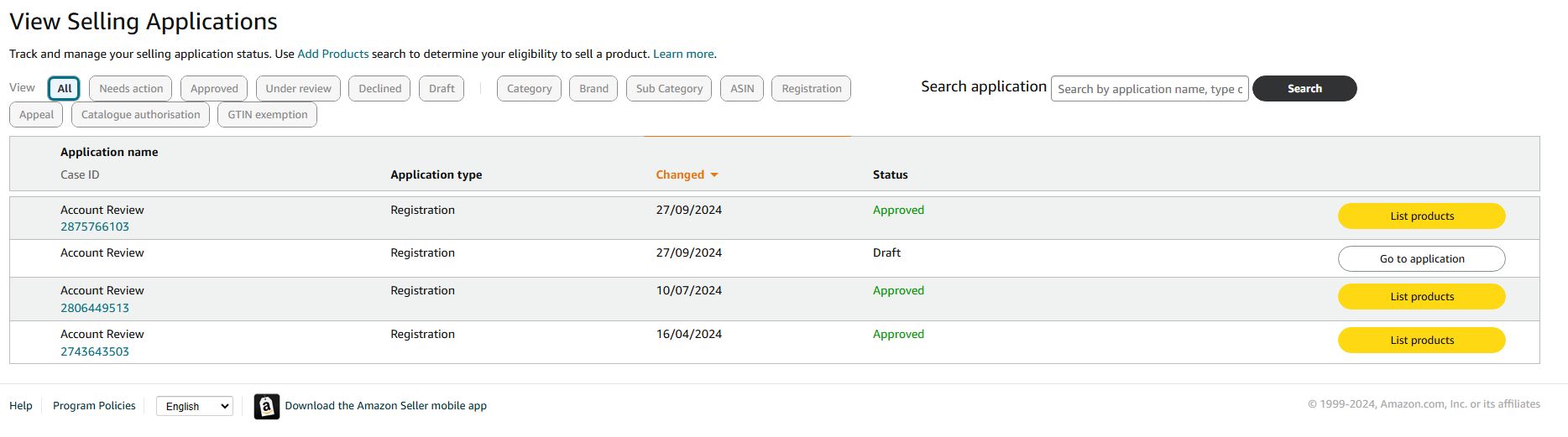Click the Application type column header
Viewport: 1568px width, 437px height.
coord(436,175)
